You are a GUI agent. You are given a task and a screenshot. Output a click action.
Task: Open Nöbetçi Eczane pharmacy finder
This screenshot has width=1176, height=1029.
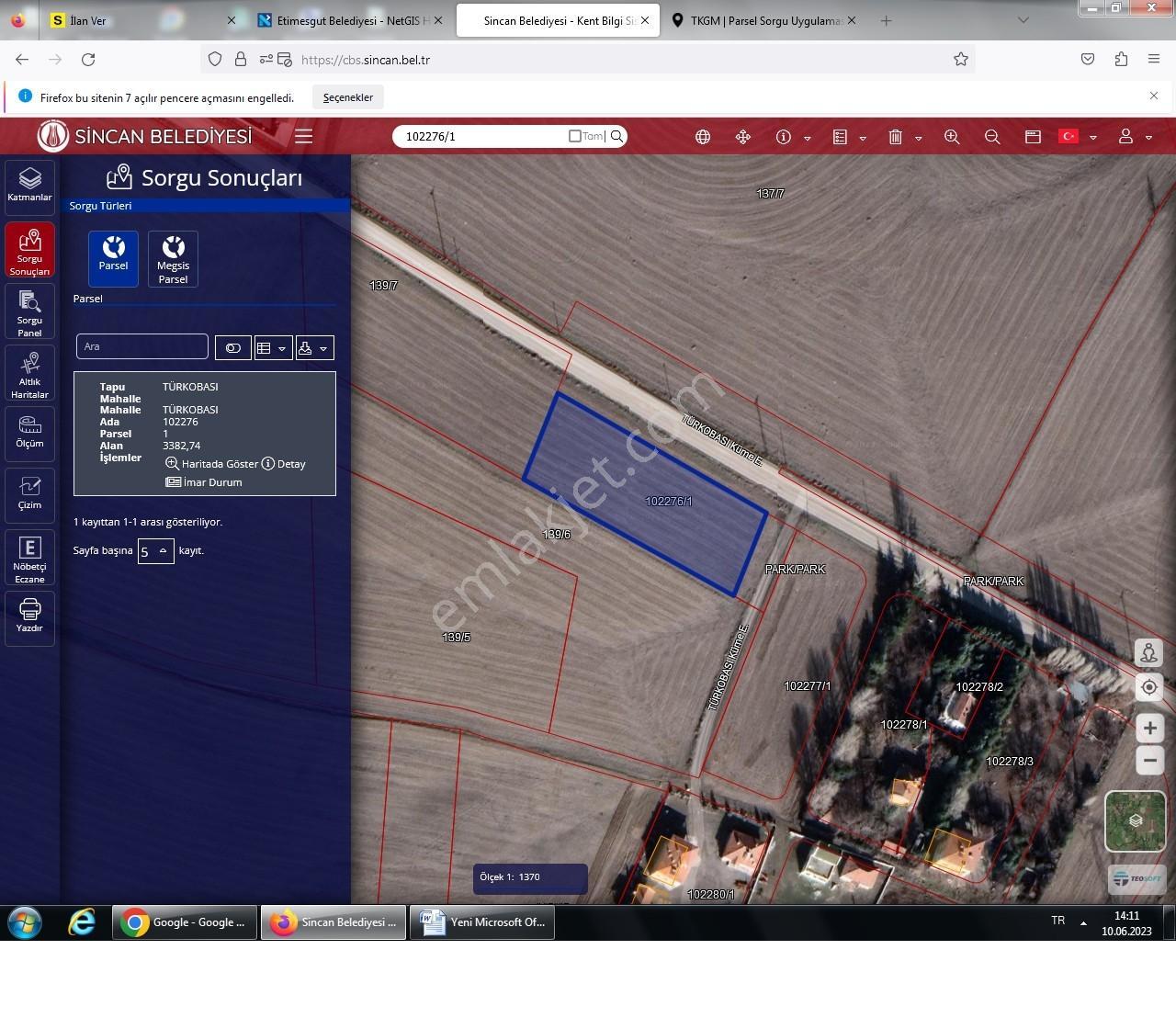pyautogui.click(x=29, y=558)
